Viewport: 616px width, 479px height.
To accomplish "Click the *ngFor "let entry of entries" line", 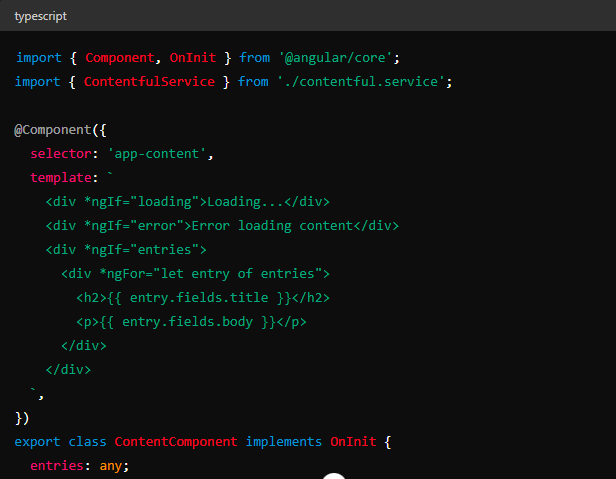I will (x=195, y=273).
